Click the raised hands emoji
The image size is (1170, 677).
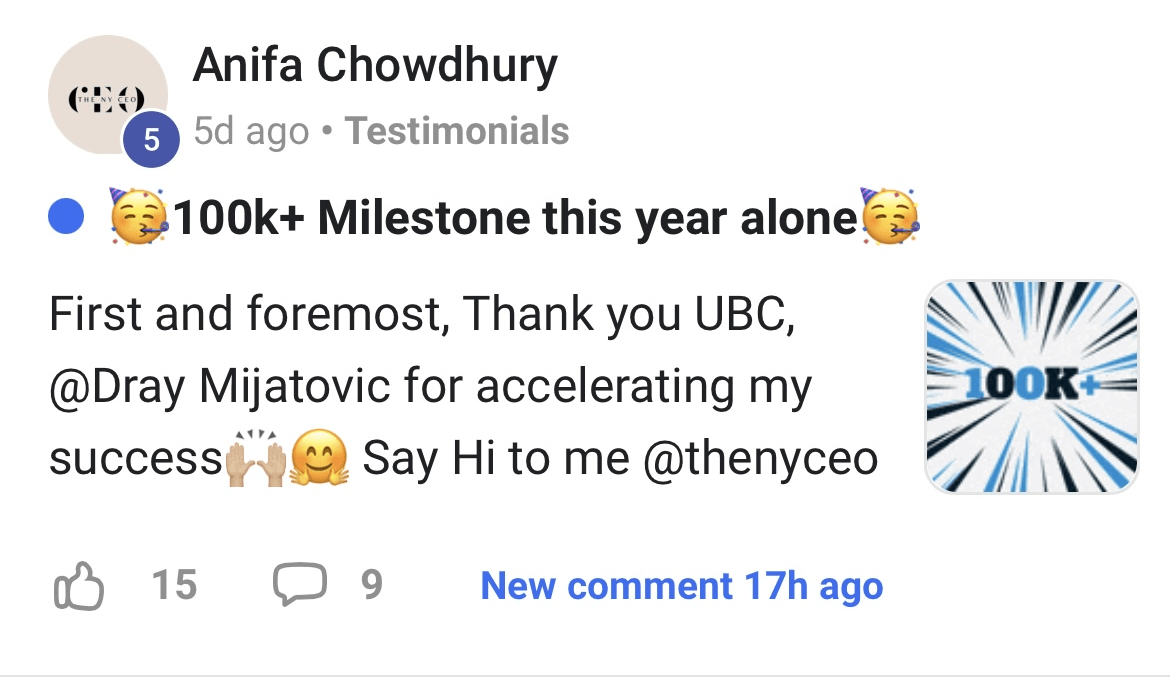point(258,460)
